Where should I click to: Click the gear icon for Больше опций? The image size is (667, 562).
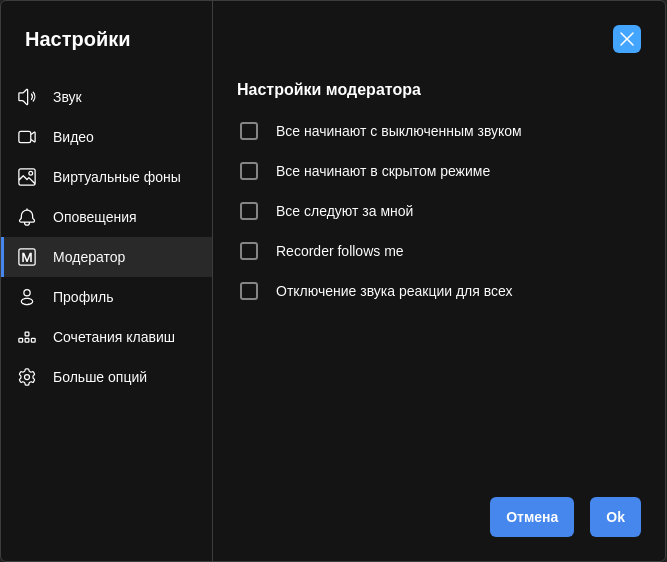pos(27,377)
